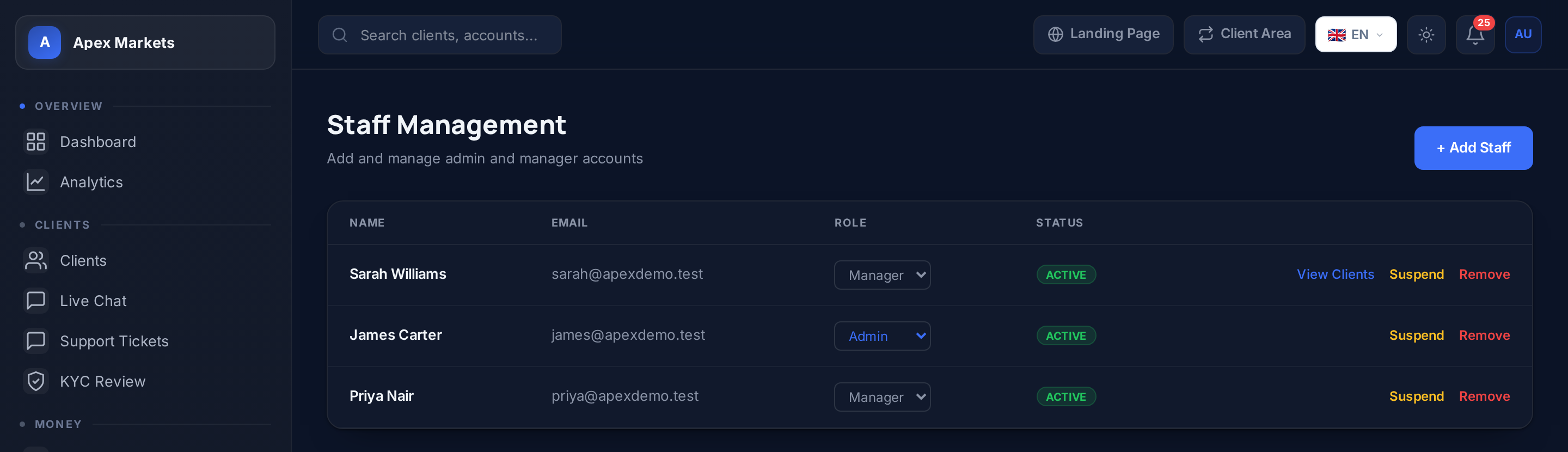Click the Staff Management heading
Viewport: 1568px width, 452px height.
pos(446,125)
